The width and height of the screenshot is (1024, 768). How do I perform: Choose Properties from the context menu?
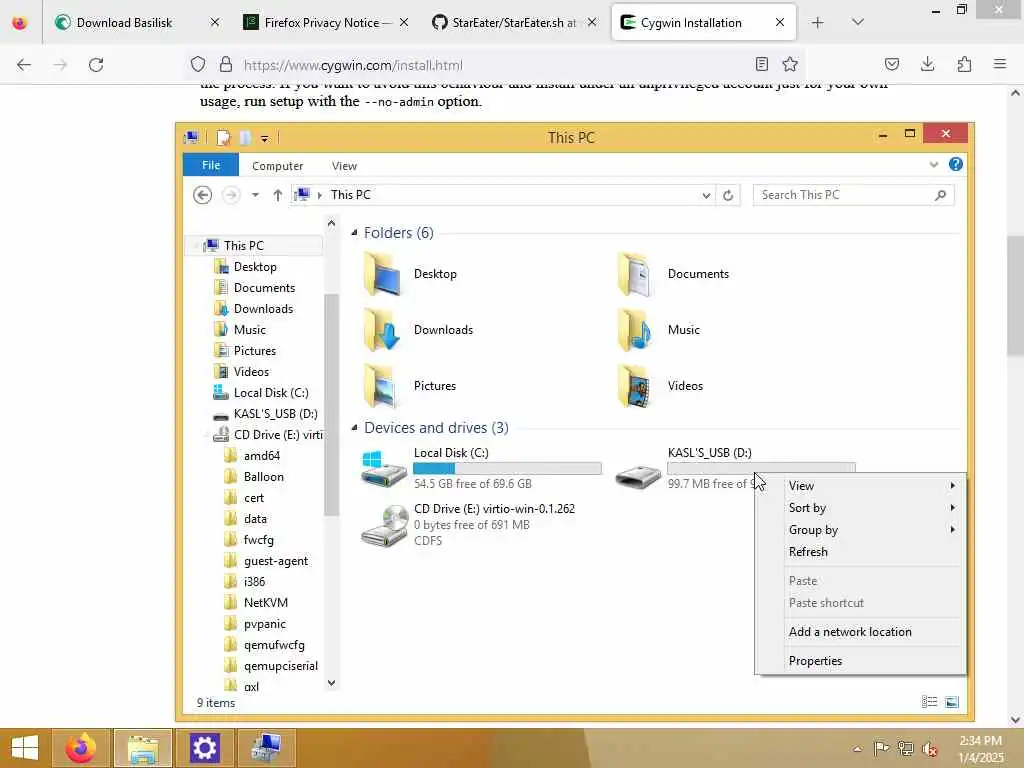point(860,661)
